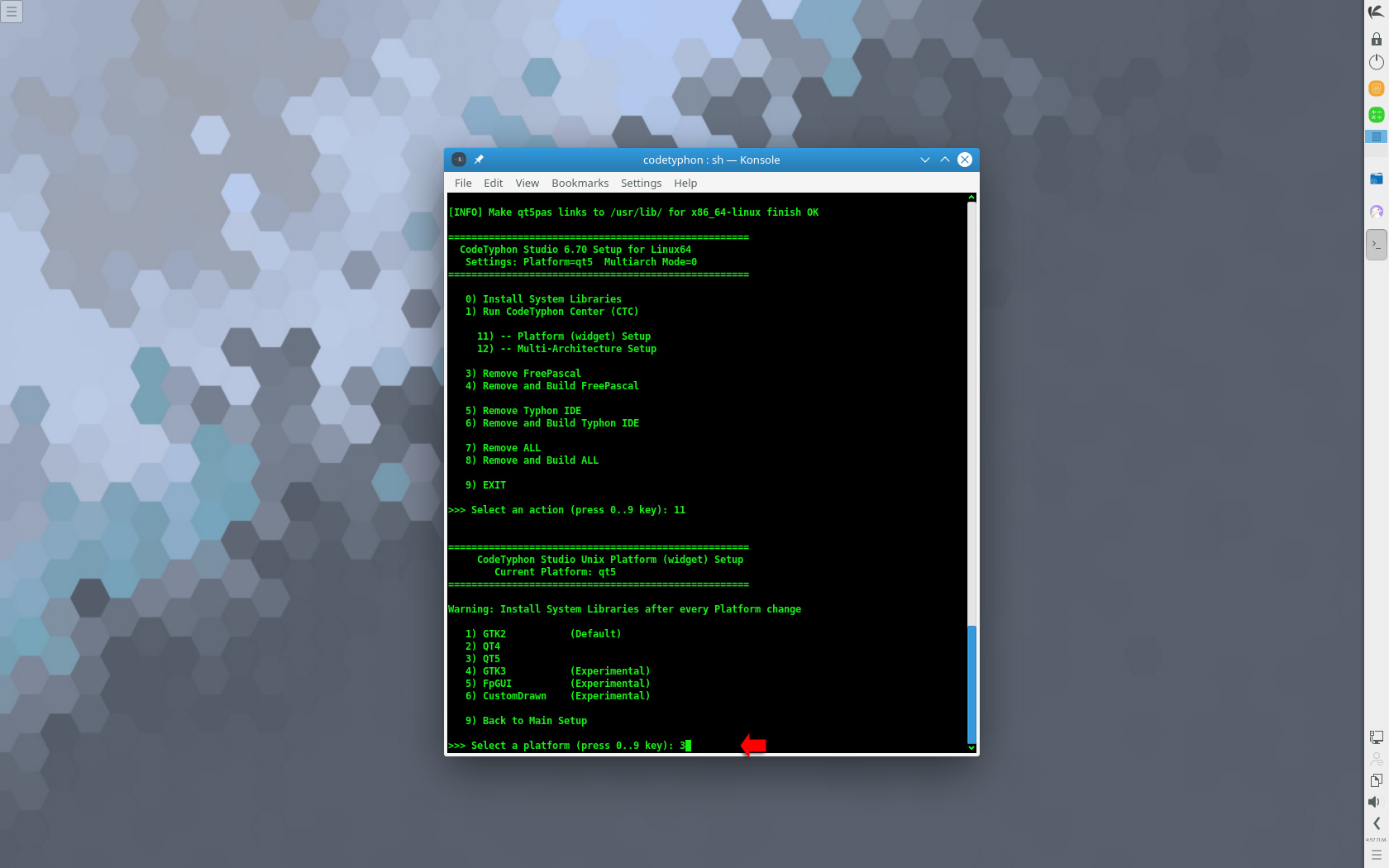The image size is (1389, 868).
Task: Click the blue scrollbar thumb in terminal
Action: pyautogui.click(x=971, y=684)
